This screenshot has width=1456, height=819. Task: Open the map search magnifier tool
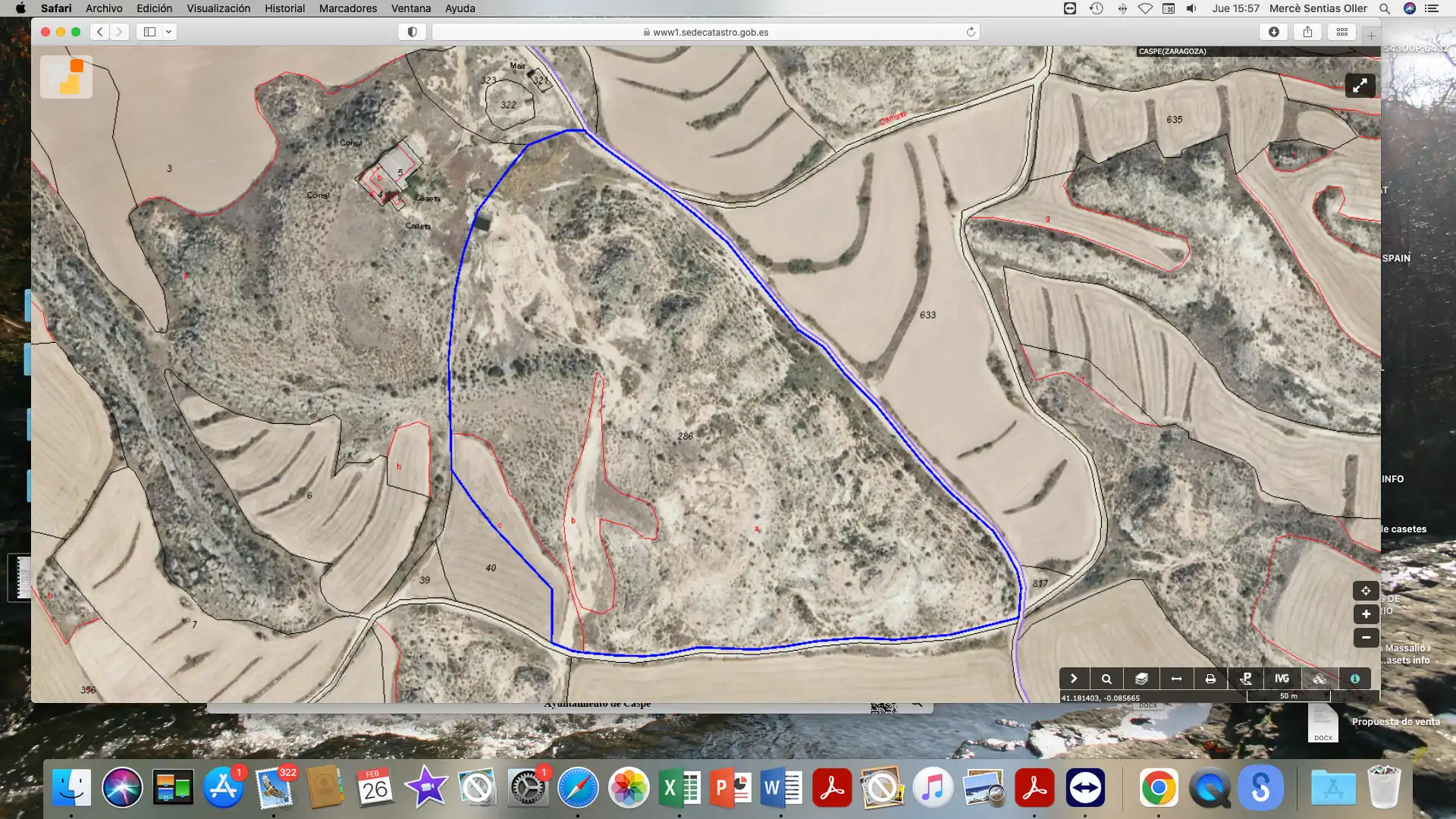[1106, 679]
